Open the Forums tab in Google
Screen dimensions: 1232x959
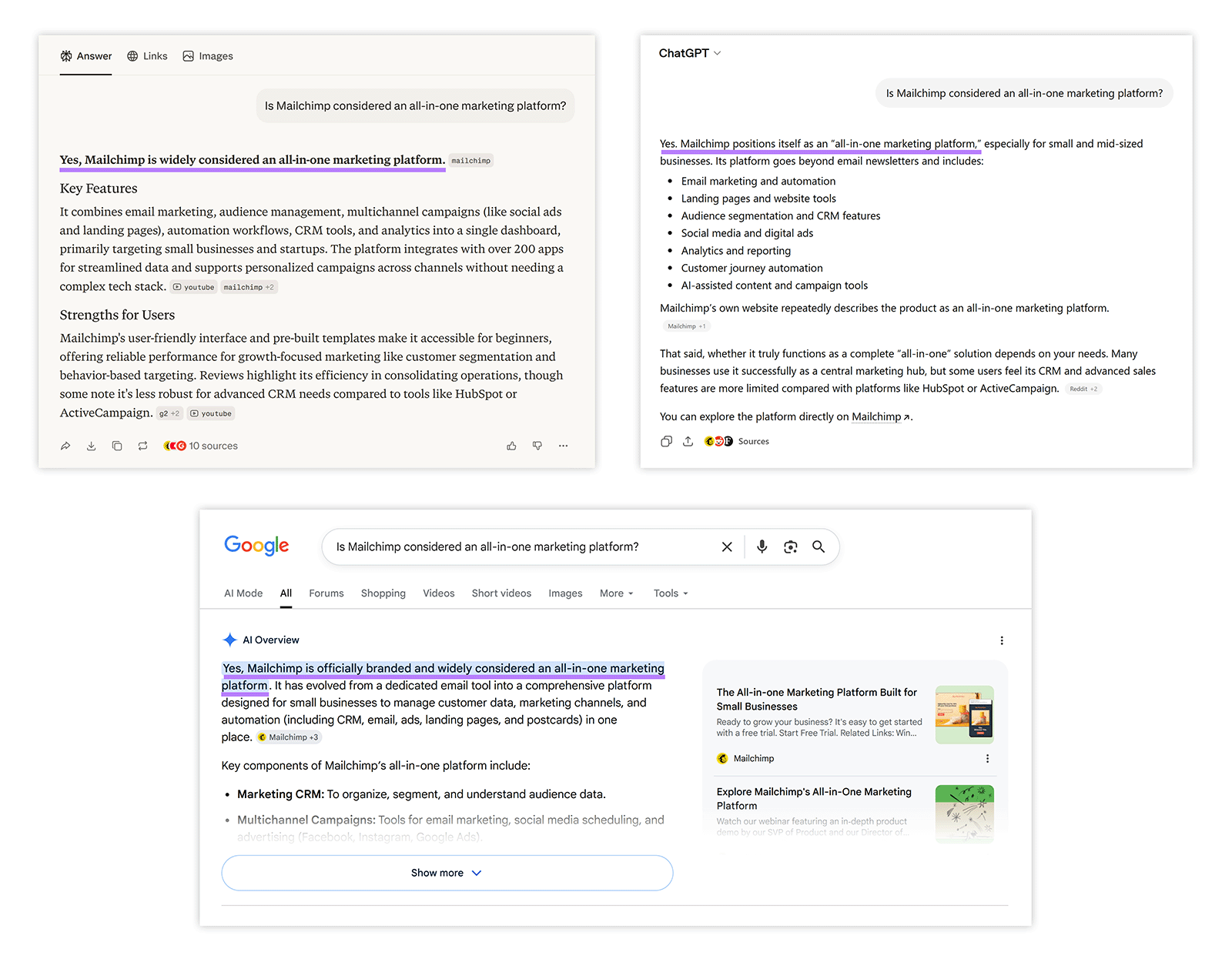tap(326, 593)
